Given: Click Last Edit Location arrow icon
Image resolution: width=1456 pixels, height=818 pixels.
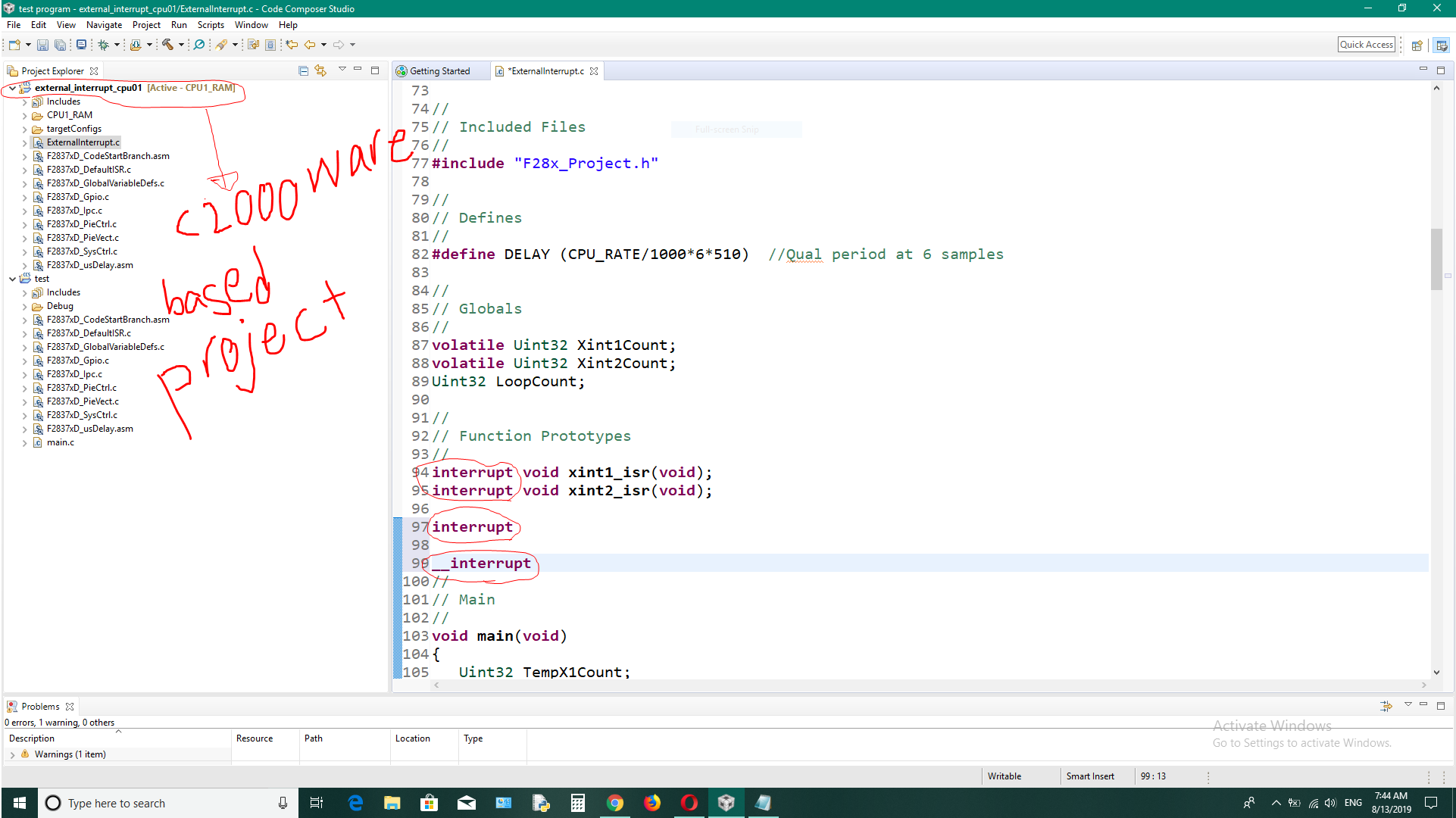Looking at the screenshot, I should click(x=292, y=45).
